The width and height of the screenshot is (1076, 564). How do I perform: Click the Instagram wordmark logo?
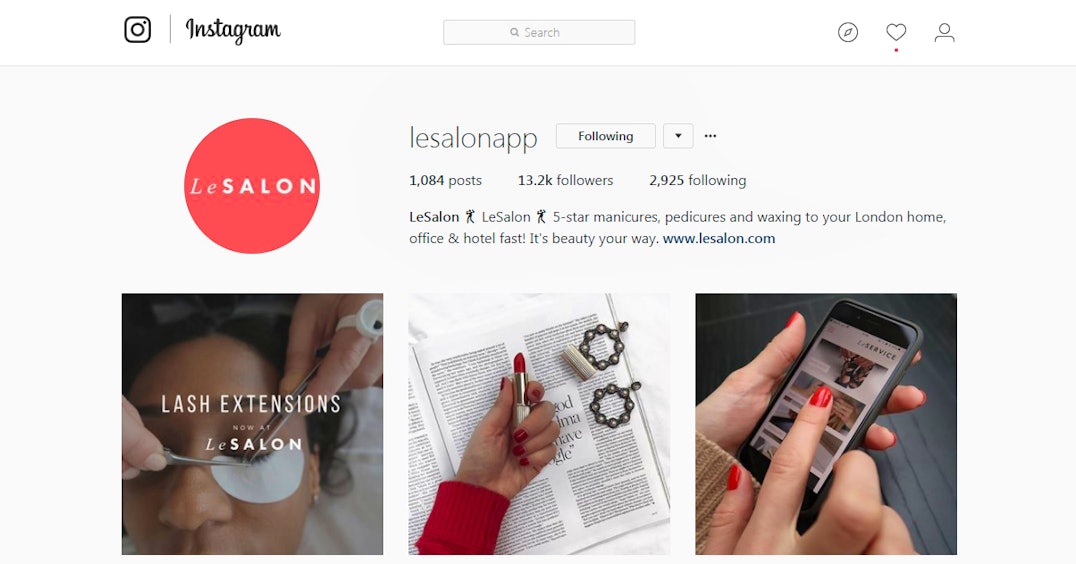coord(233,31)
